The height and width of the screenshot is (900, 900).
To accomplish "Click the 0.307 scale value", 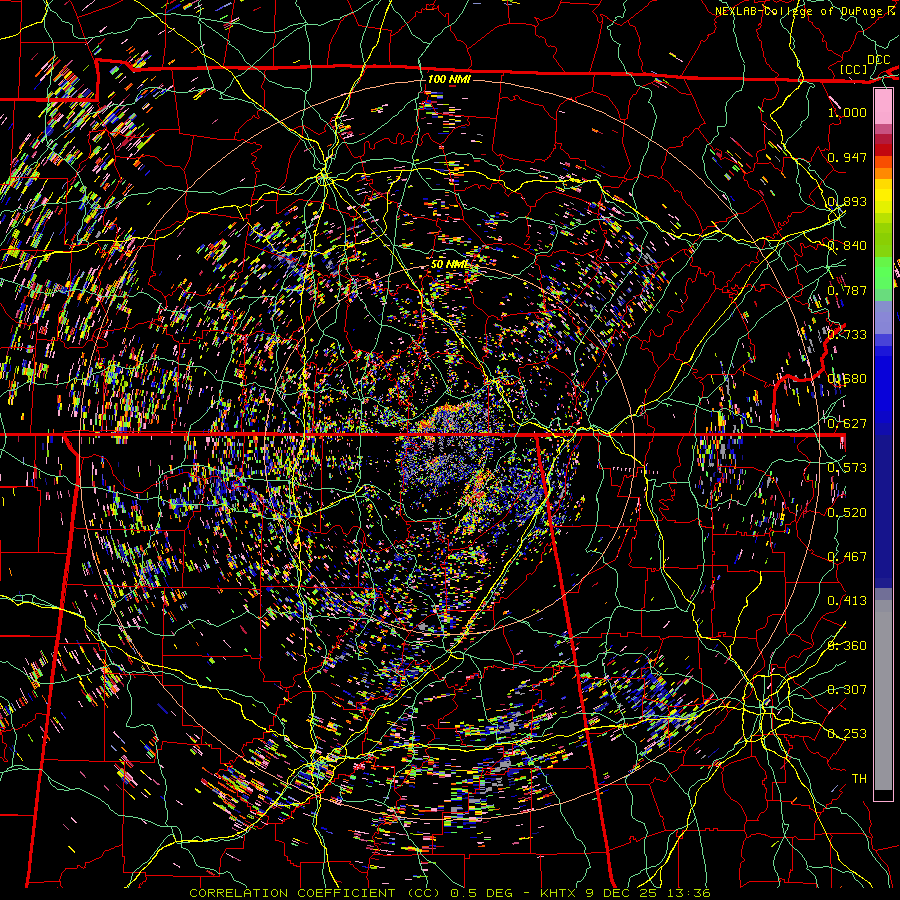I will tap(847, 690).
